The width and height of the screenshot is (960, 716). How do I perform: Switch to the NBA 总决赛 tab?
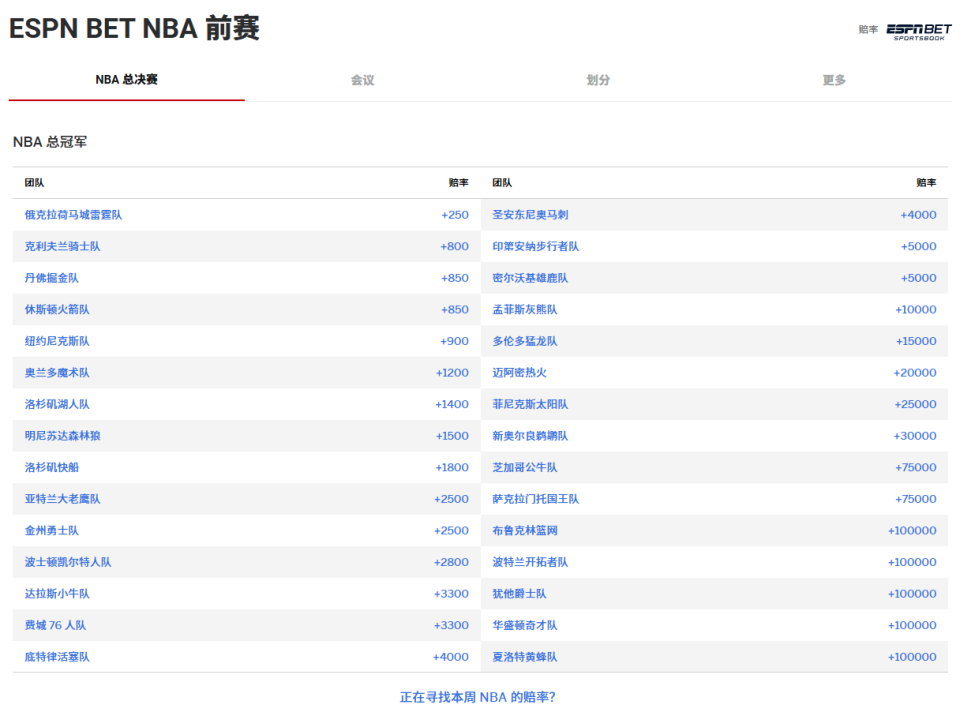coord(127,80)
